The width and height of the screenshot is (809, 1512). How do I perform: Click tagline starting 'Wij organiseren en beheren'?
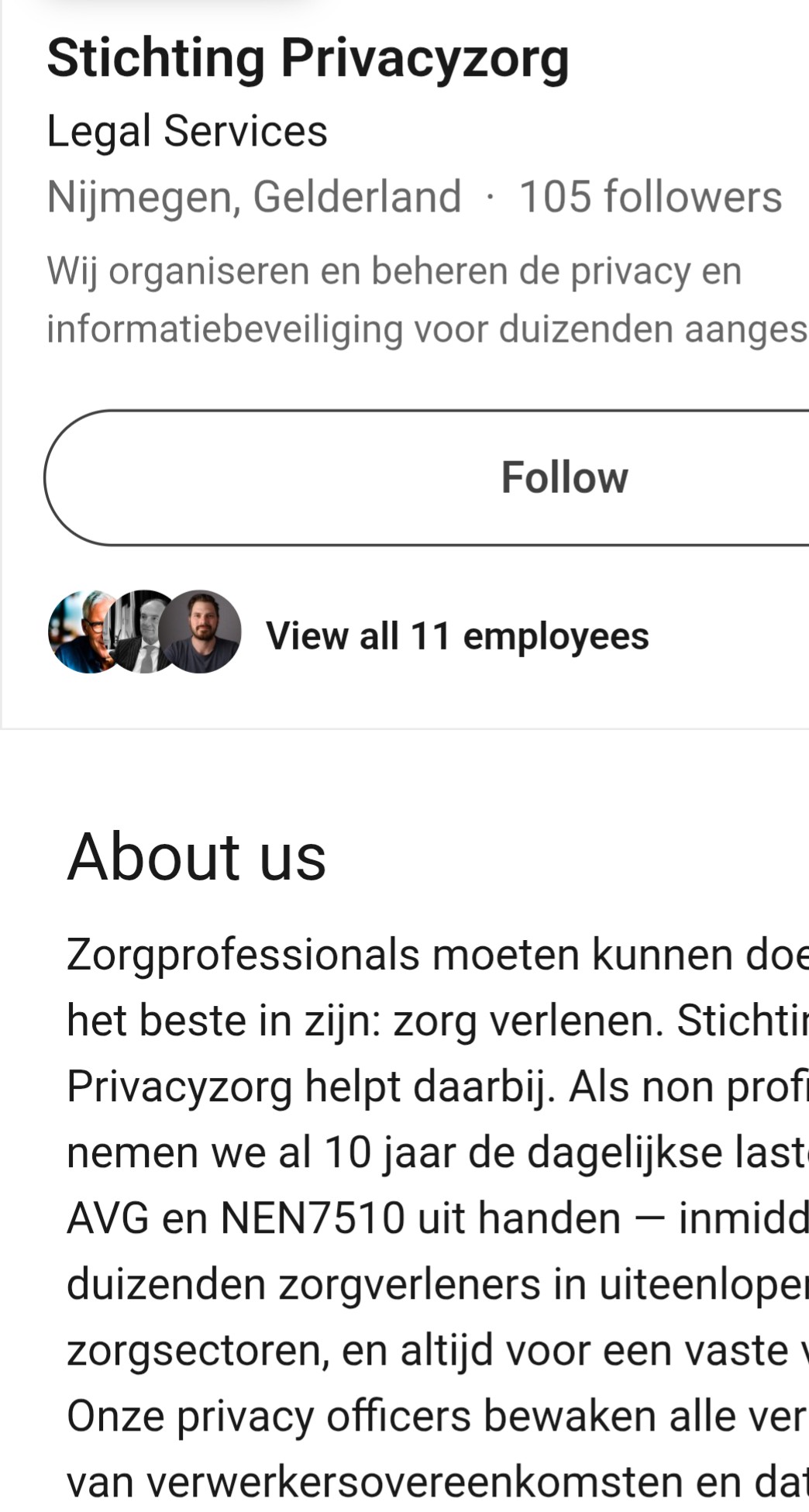tap(394, 271)
